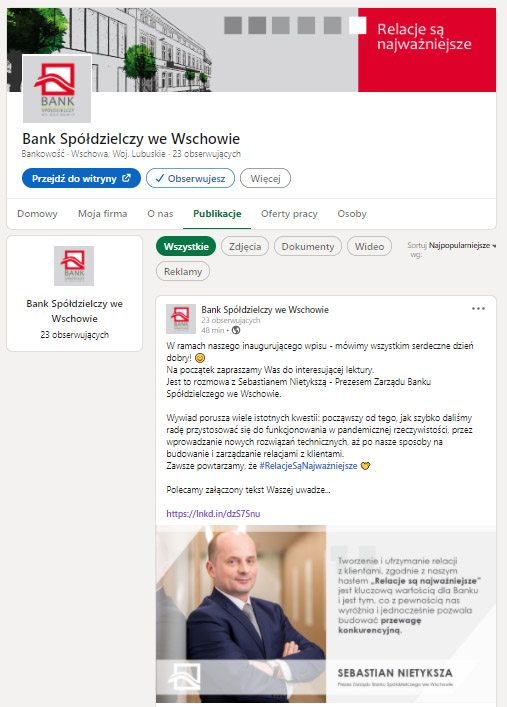This screenshot has width=507, height=707.
Task: Click the bank logo on the profile header
Action: [x=57, y=88]
